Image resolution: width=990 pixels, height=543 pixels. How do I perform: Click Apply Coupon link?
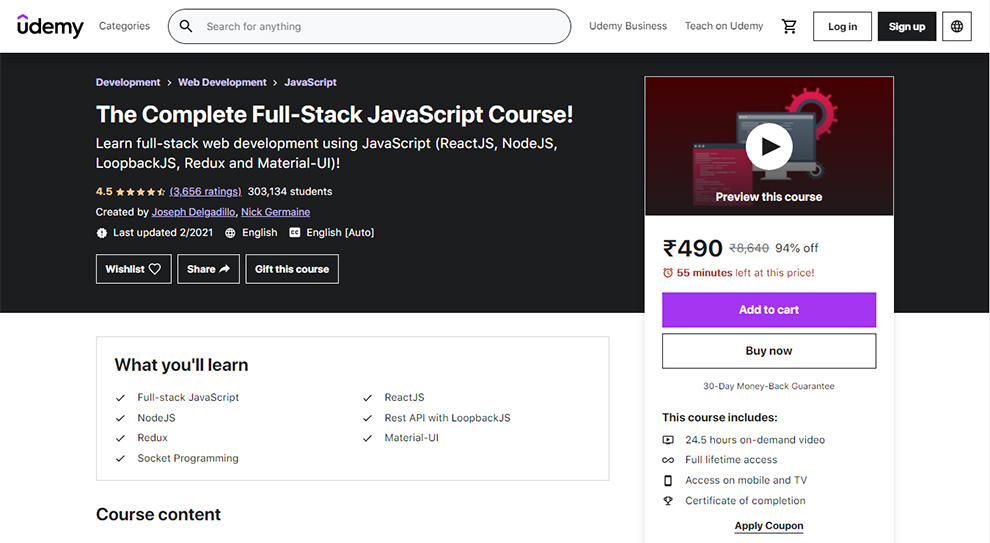pos(769,525)
